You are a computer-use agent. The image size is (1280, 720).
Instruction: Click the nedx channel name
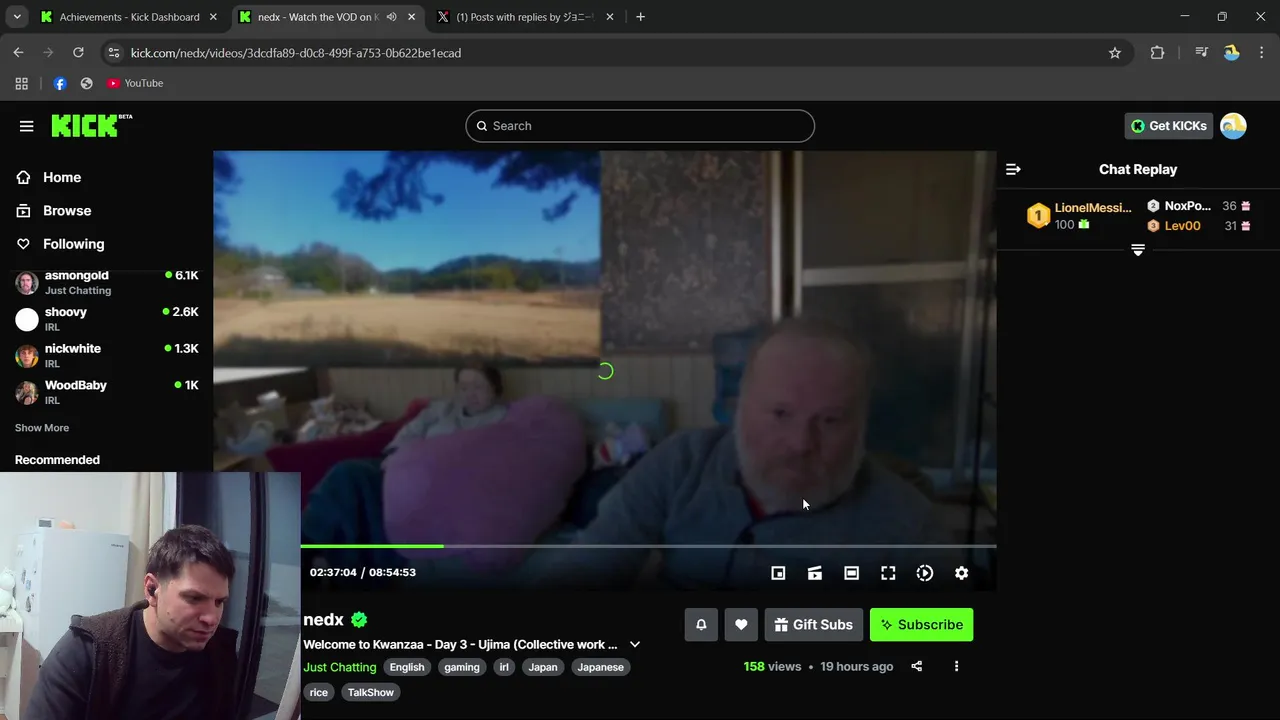(x=323, y=620)
